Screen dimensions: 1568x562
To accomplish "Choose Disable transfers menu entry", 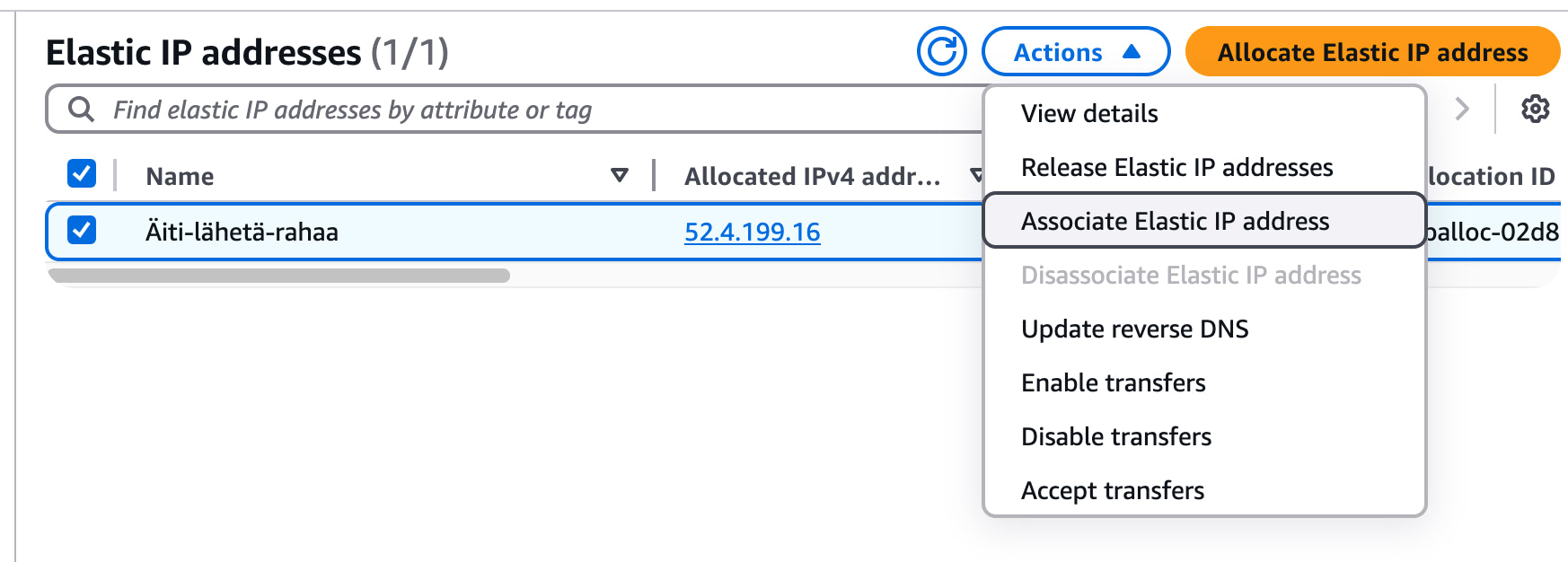I will coord(1116,437).
